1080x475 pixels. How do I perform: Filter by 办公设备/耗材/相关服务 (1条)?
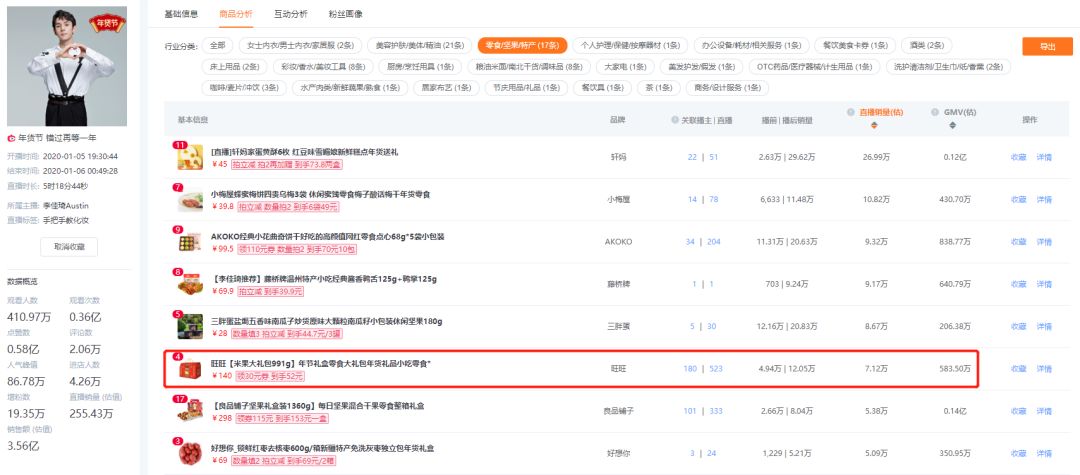pyautogui.click(x=751, y=46)
